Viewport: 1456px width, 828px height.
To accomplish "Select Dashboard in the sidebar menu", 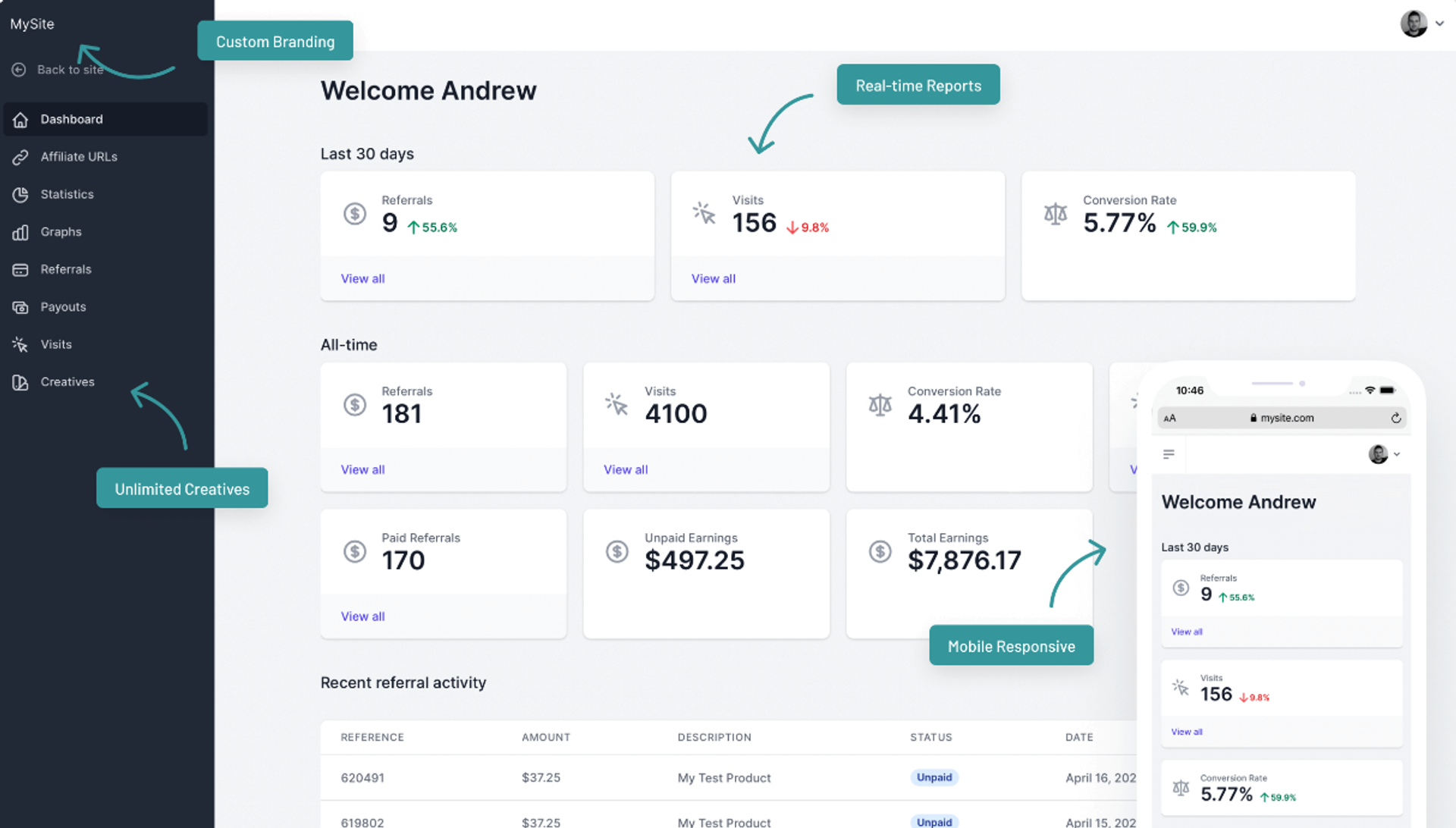I will pyautogui.click(x=72, y=119).
